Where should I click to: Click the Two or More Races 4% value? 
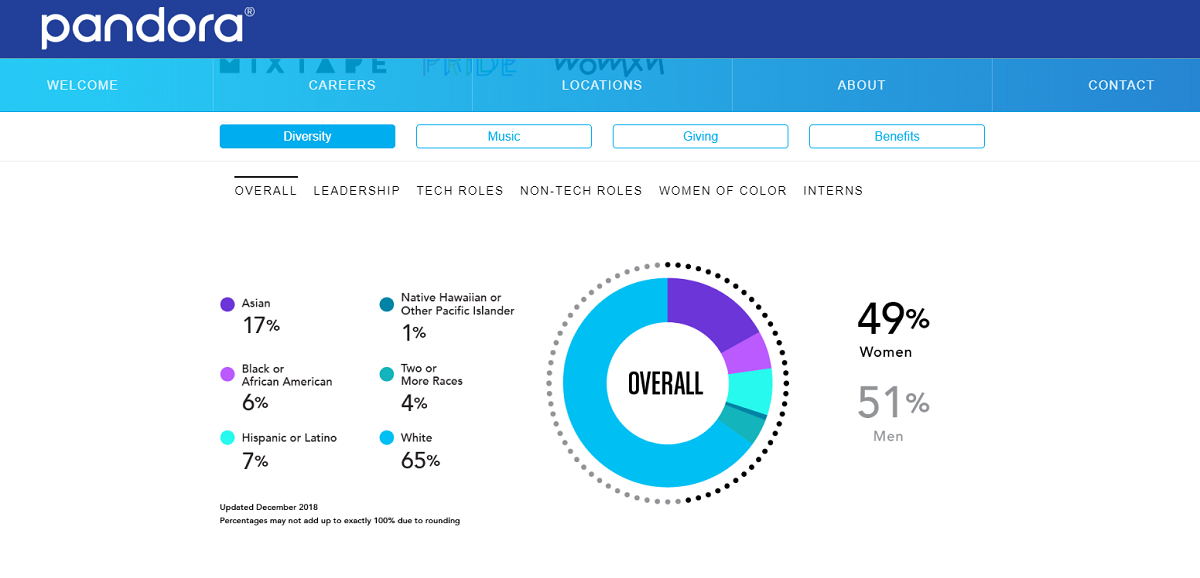(x=415, y=402)
